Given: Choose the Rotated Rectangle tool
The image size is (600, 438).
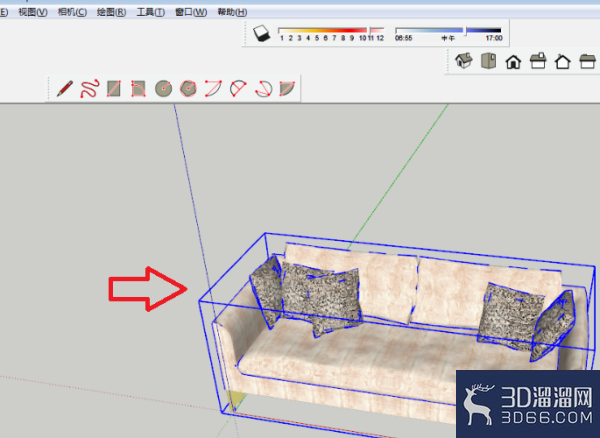Looking at the screenshot, I should 138,88.
